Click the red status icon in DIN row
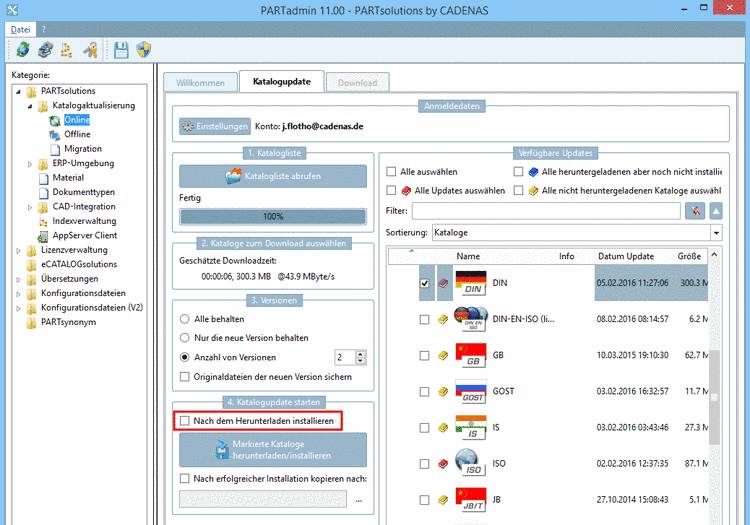 coord(443,283)
